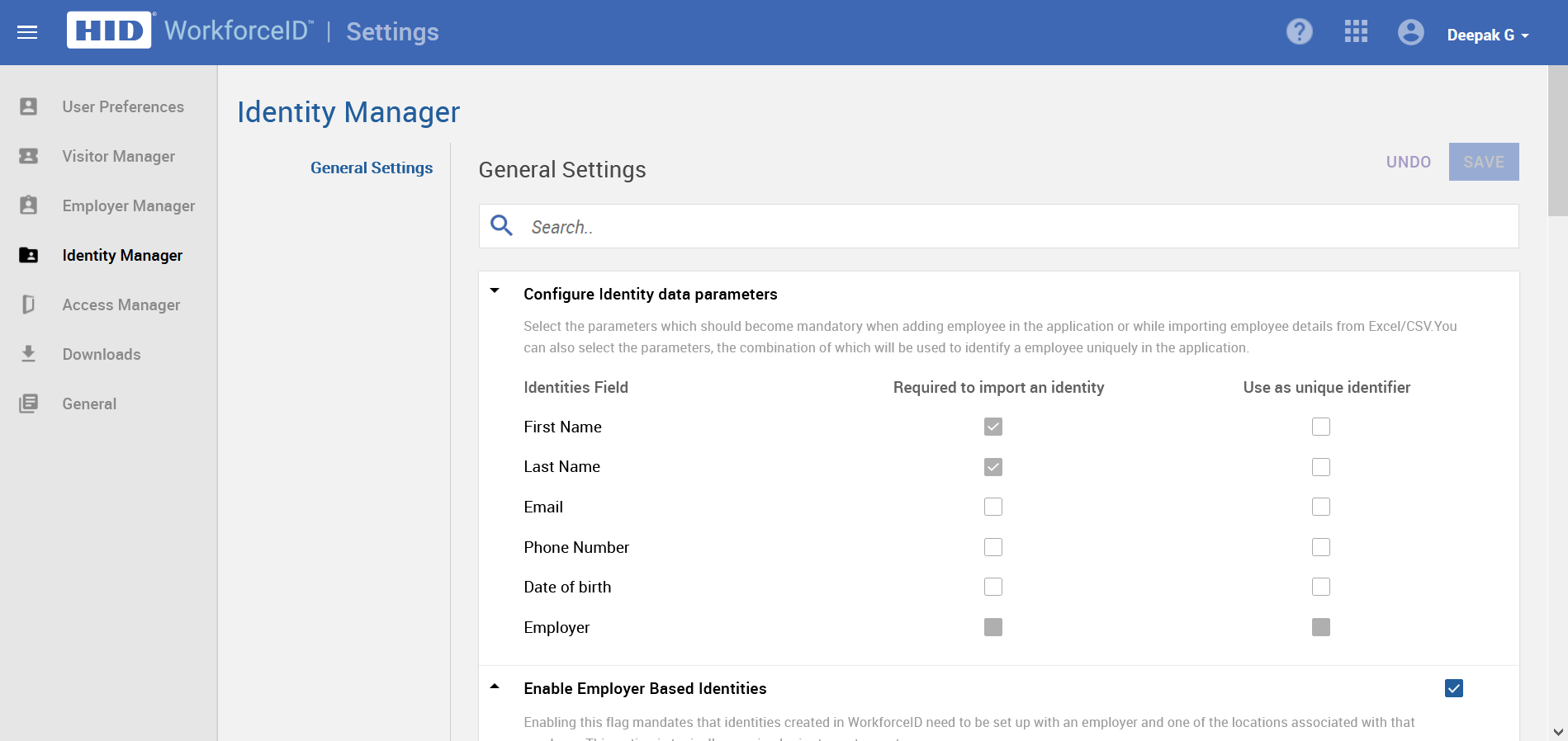This screenshot has height=741, width=1568.
Task: Click the Visitor Manager sidebar icon
Action: [x=29, y=156]
